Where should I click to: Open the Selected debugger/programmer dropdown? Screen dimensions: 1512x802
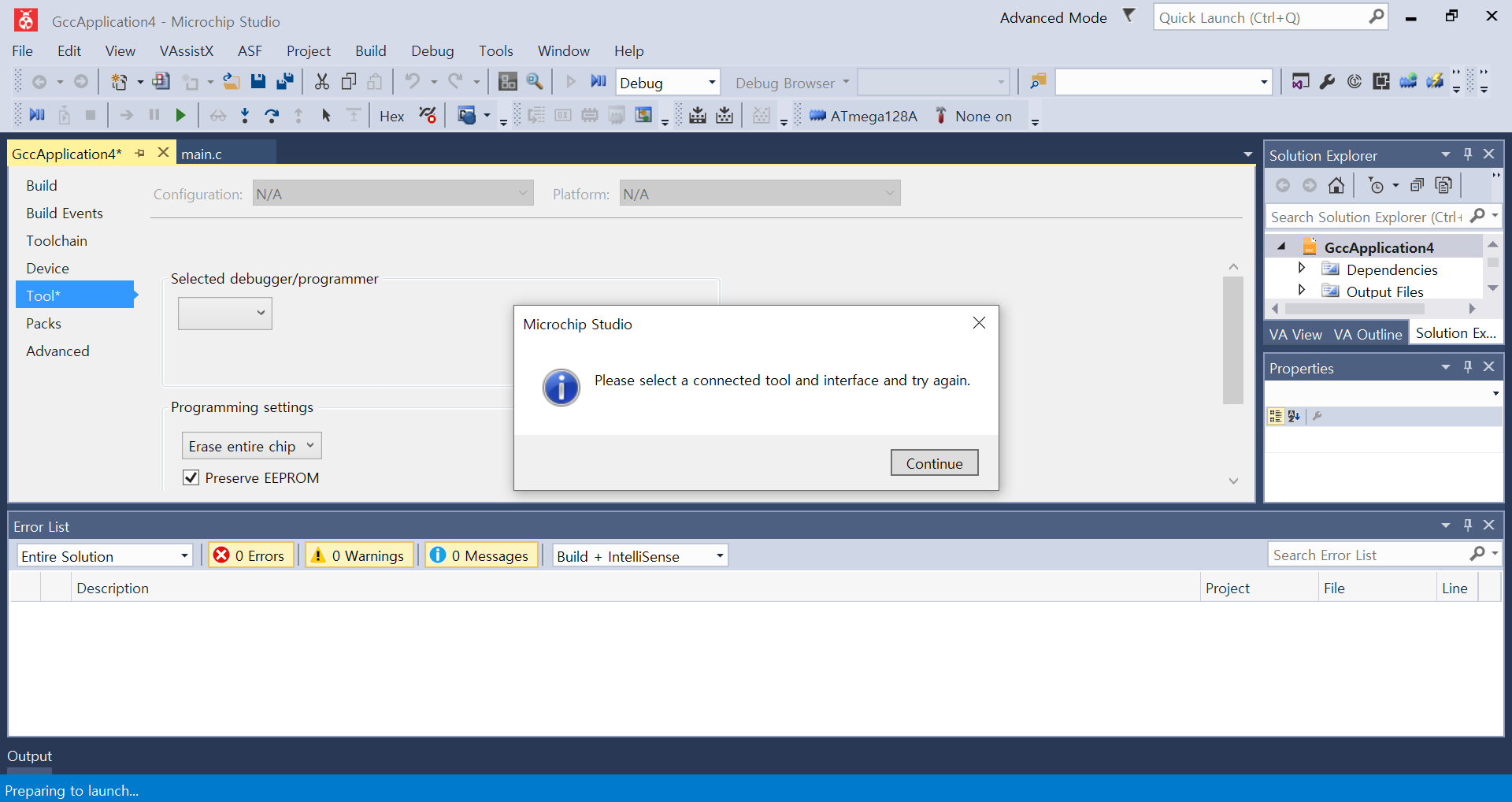225,313
